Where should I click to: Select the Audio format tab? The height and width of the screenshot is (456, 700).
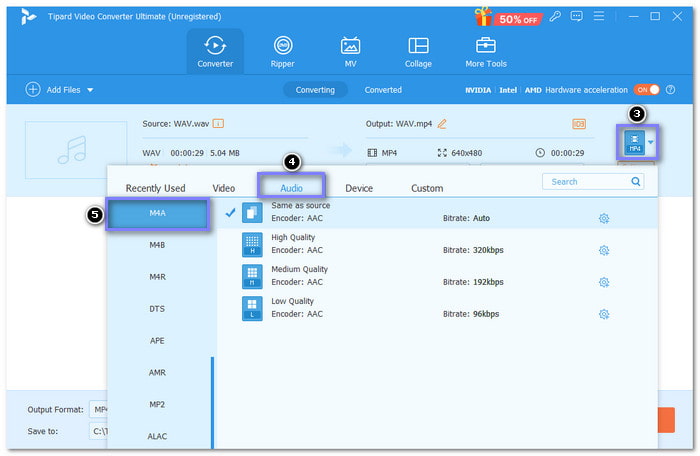click(291, 188)
